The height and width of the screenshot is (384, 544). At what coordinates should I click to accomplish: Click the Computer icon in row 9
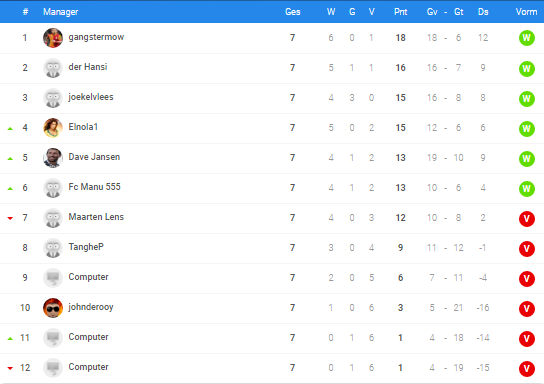(x=53, y=278)
